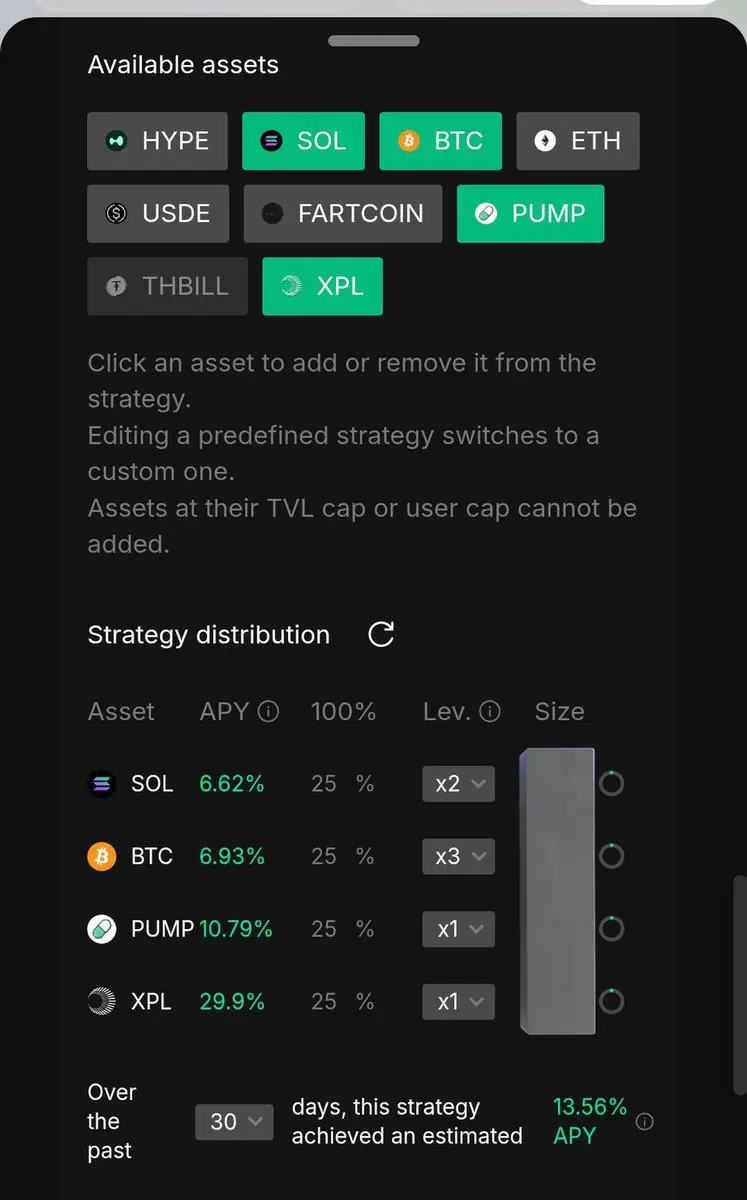Click the info icon next to 13.56% APY
747x1200 pixels.
coord(645,1121)
